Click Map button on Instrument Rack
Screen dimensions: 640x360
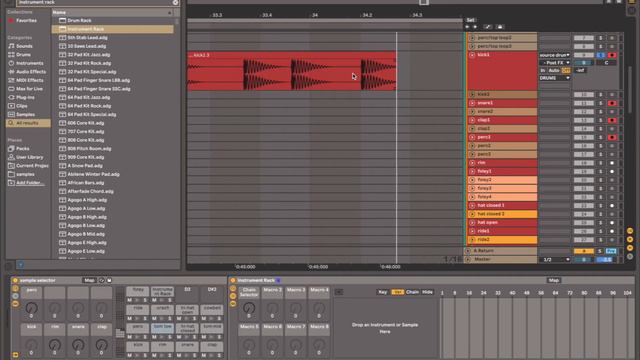(x=554, y=280)
